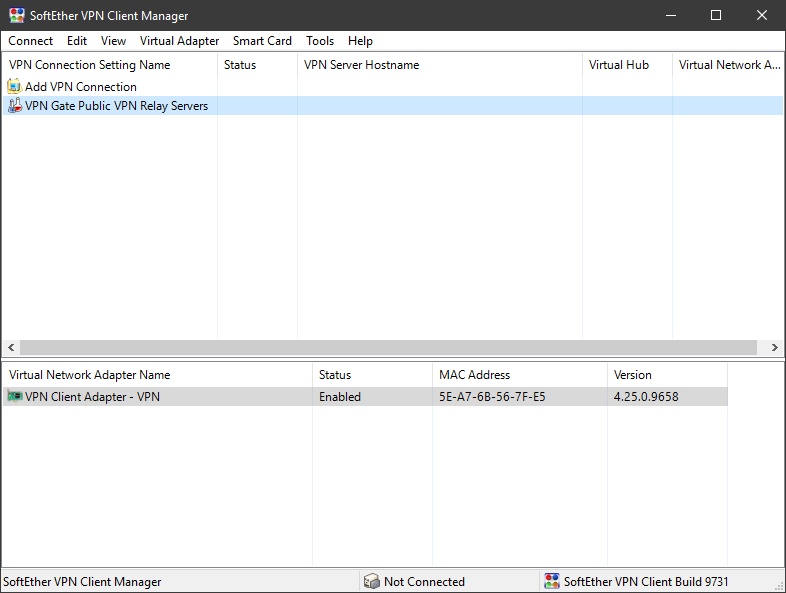
Task: Click the VPN Client Adapter network card icon
Action: (15, 396)
